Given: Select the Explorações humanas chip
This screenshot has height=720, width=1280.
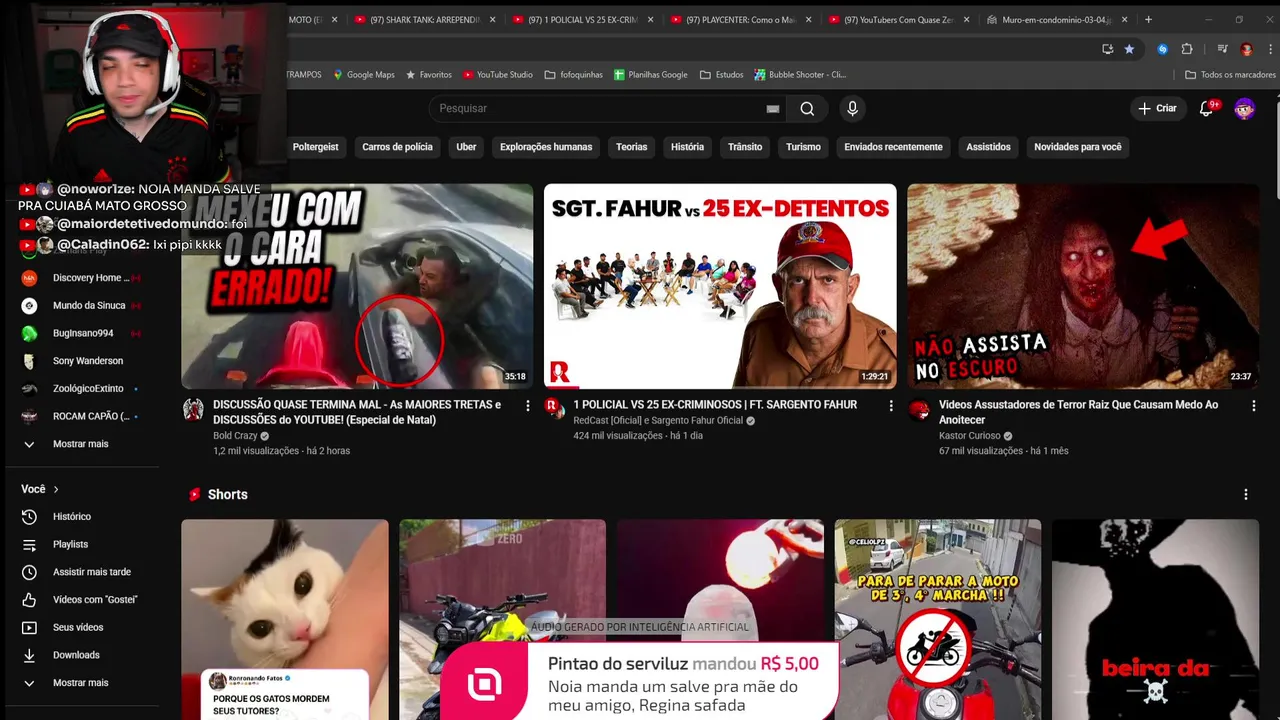Looking at the screenshot, I should click(546, 147).
